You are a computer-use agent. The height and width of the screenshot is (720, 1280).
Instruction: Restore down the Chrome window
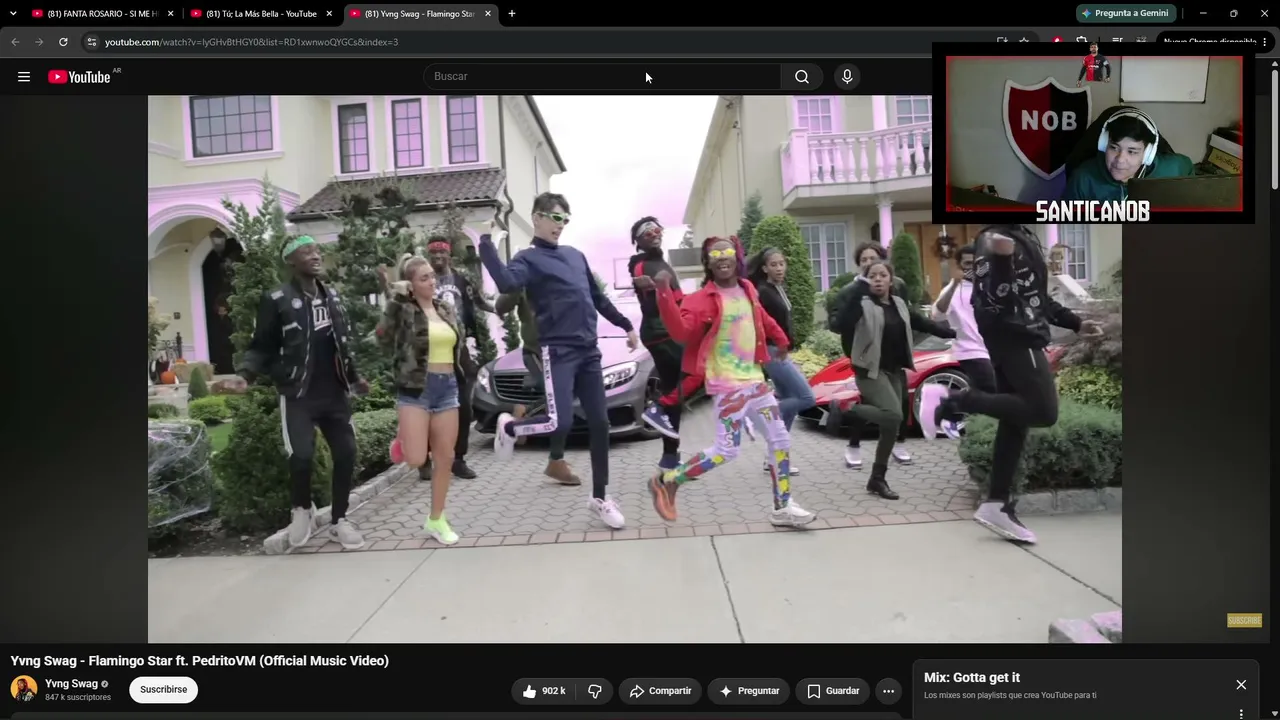coord(1234,13)
